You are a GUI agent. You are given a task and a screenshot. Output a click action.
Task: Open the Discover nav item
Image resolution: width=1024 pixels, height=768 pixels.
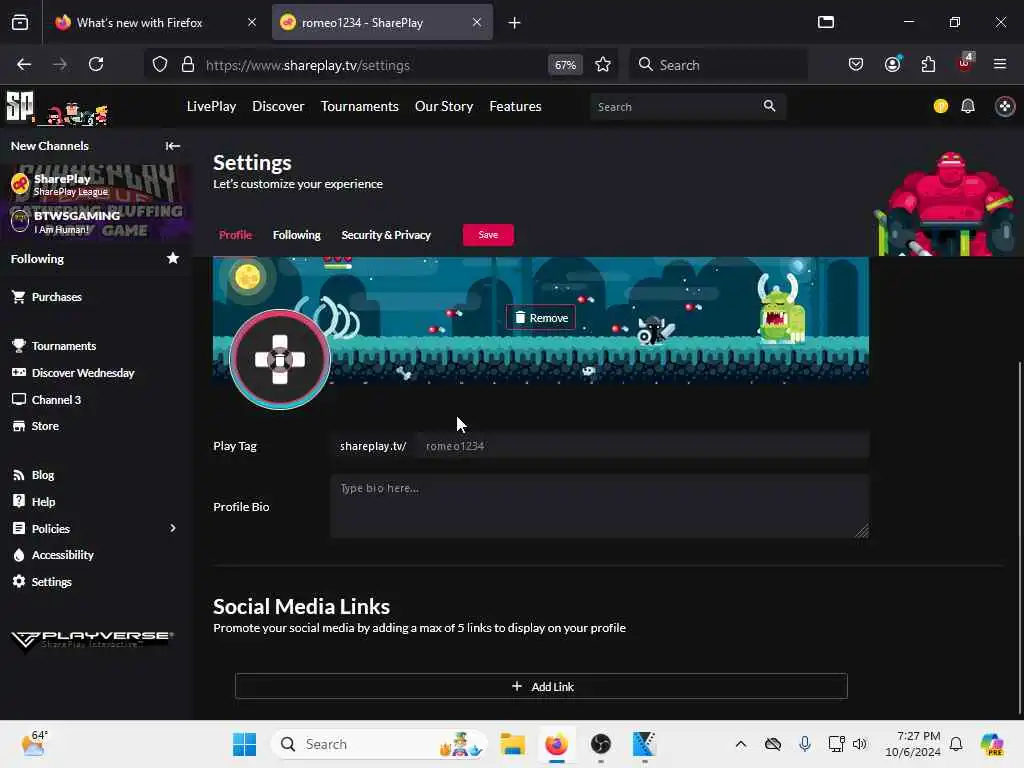[x=278, y=106]
